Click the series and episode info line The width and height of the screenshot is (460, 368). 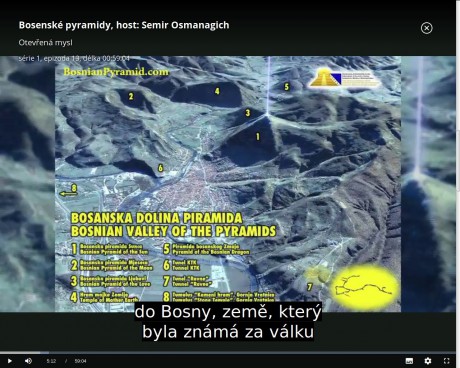tap(74, 58)
